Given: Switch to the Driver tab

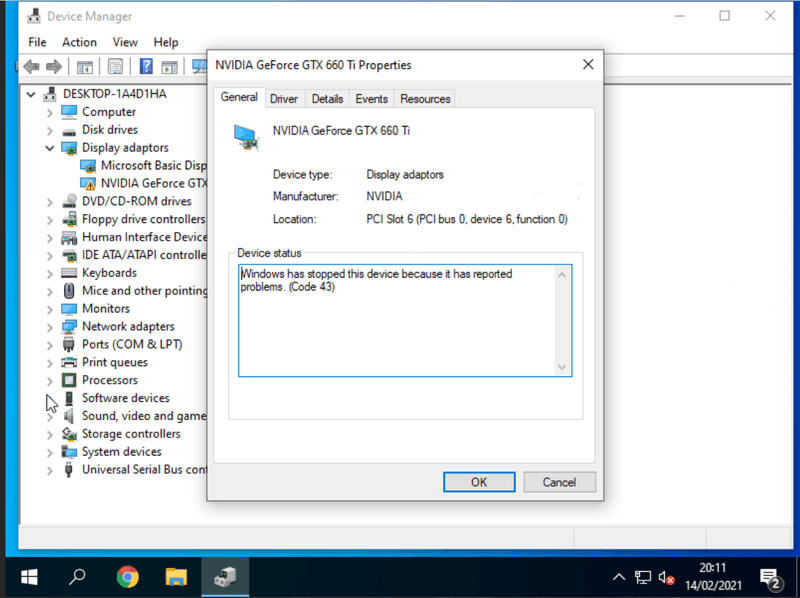Looking at the screenshot, I should 284,98.
